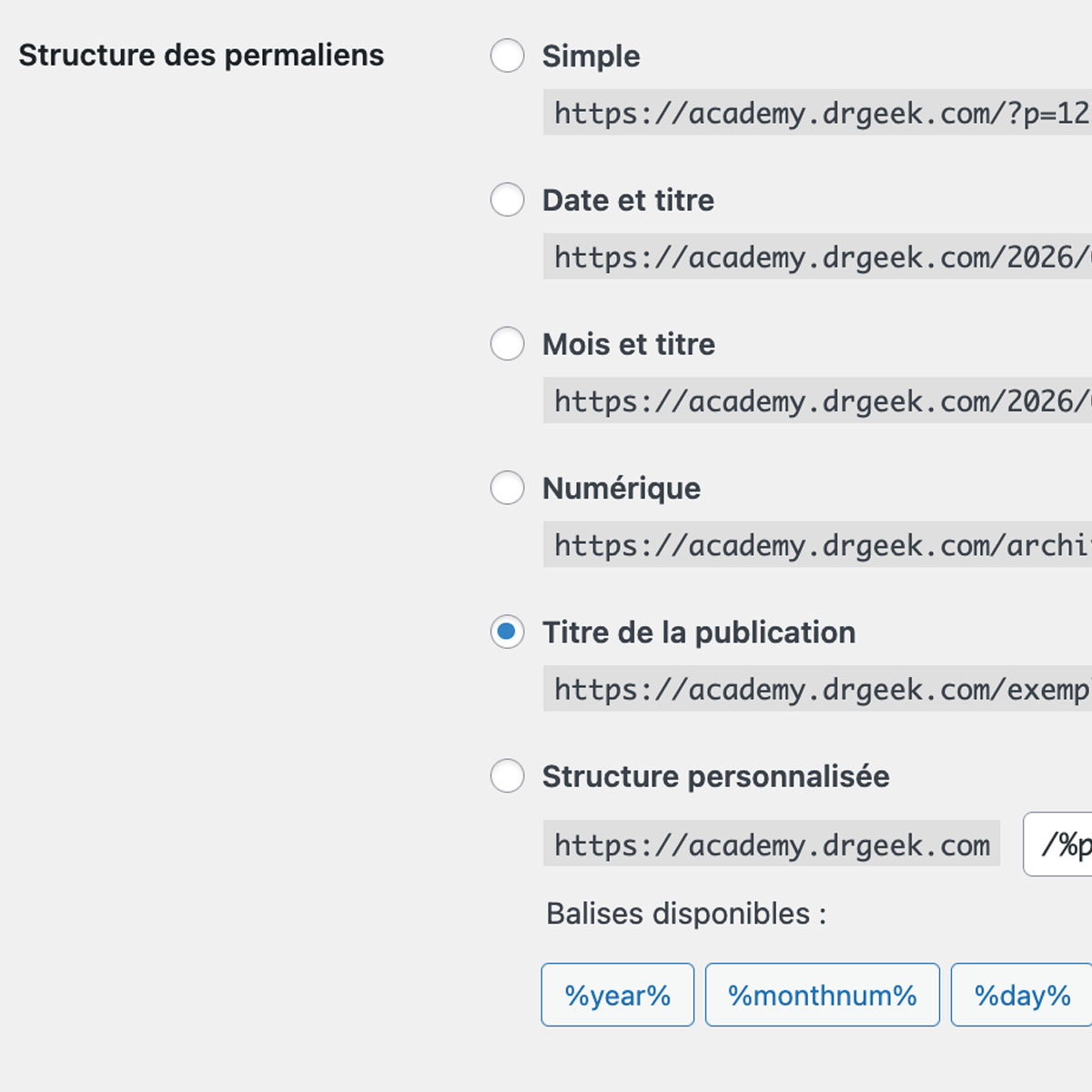This screenshot has height=1092, width=1092.
Task: Click the Structure personnalisée label text
Action: [x=715, y=776]
